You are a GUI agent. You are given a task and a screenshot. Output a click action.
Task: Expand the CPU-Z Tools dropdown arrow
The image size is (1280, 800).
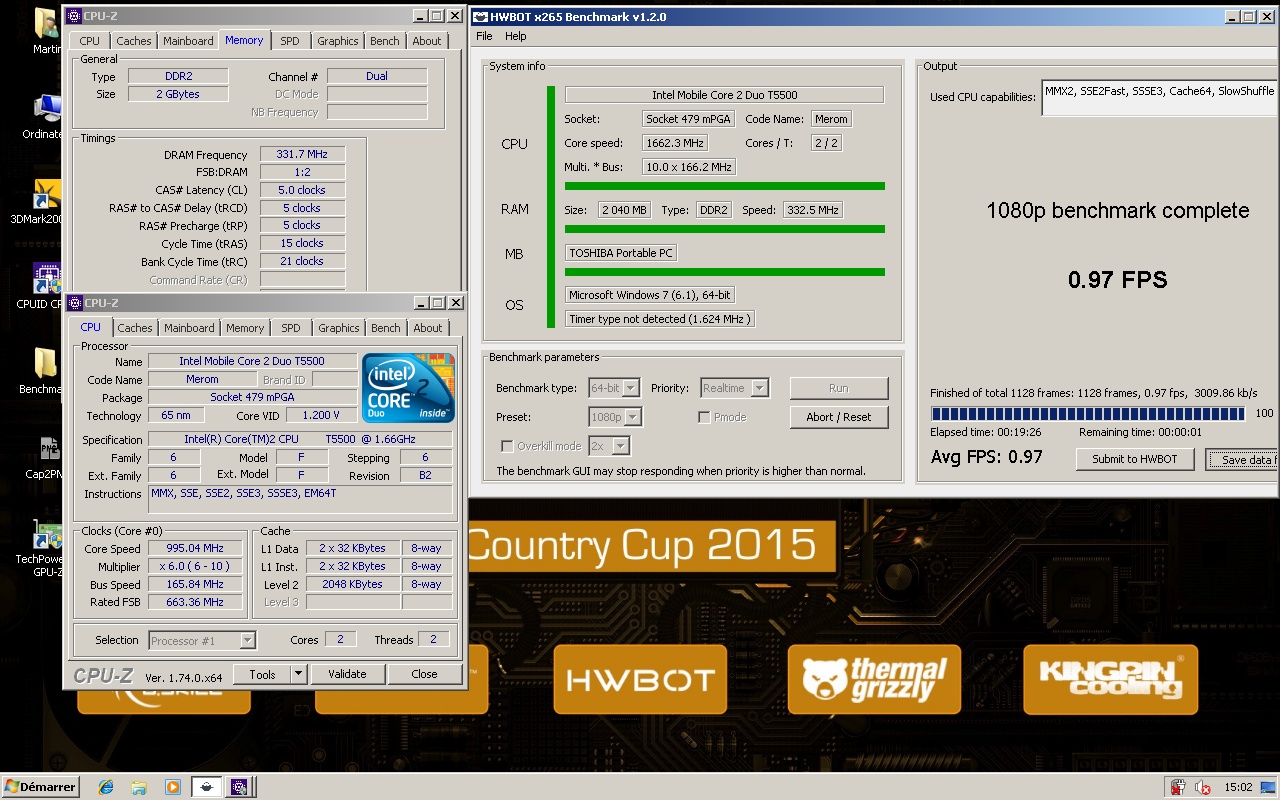point(298,674)
